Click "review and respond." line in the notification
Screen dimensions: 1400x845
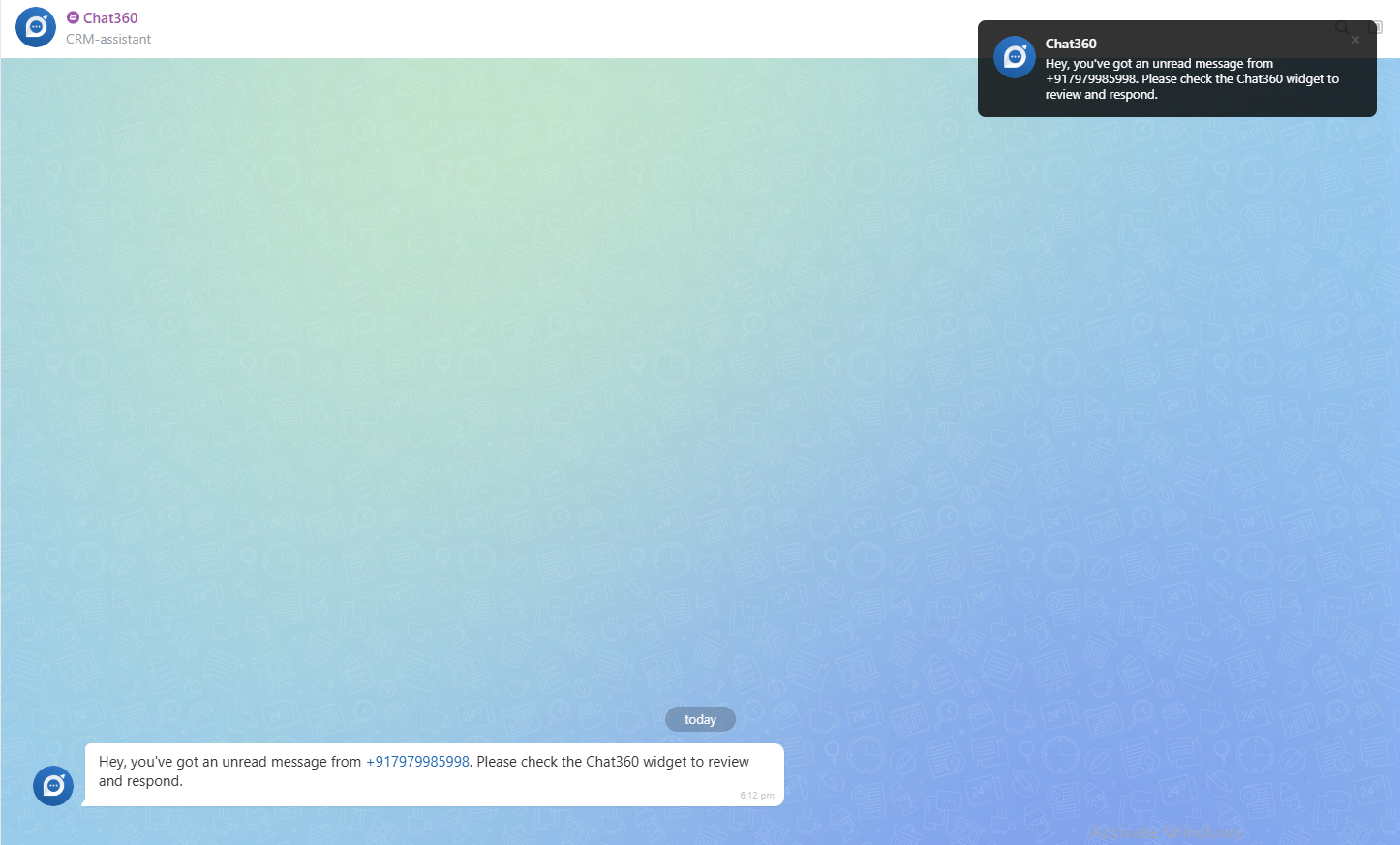(x=1101, y=95)
